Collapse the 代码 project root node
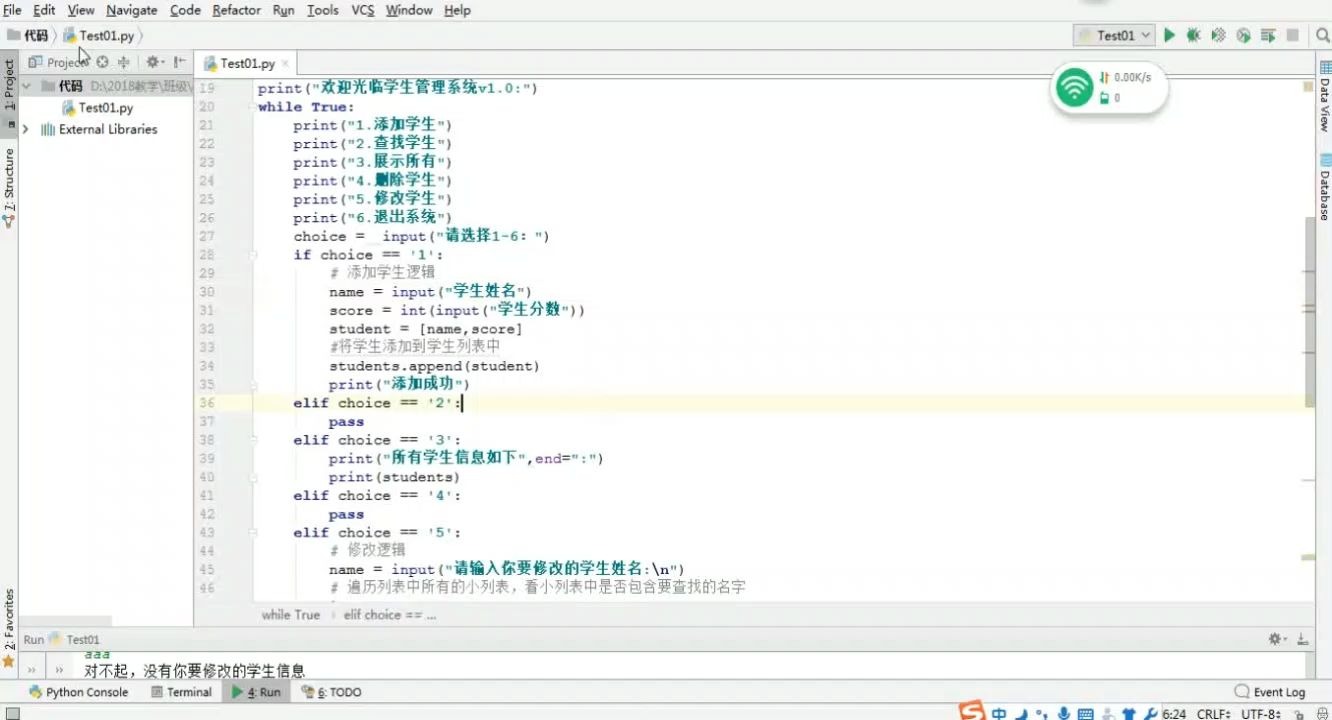The height and width of the screenshot is (720, 1332). pos(26,85)
